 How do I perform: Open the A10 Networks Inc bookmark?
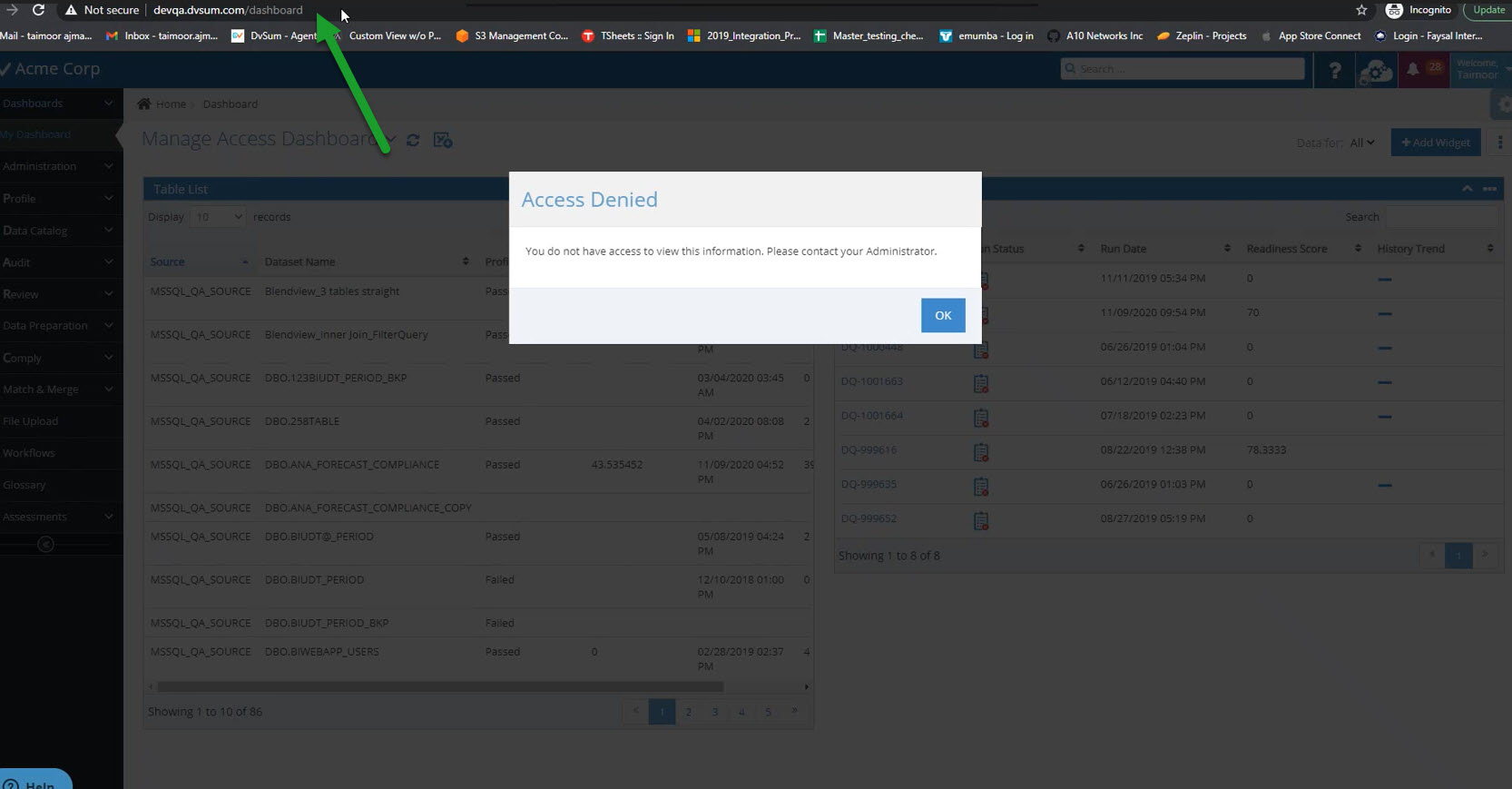click(x=1095, y=35)
